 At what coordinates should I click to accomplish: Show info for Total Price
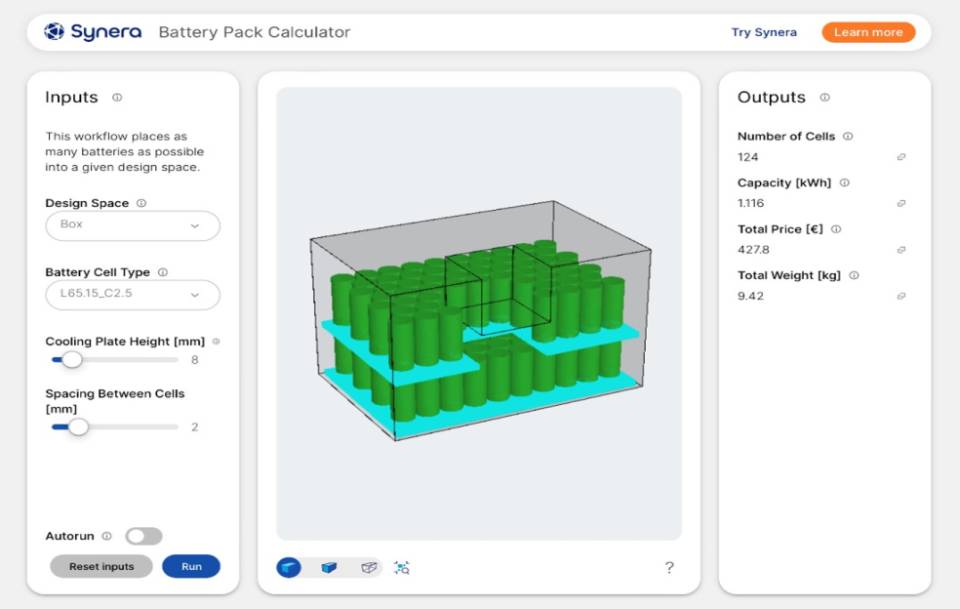coord(836,230)
